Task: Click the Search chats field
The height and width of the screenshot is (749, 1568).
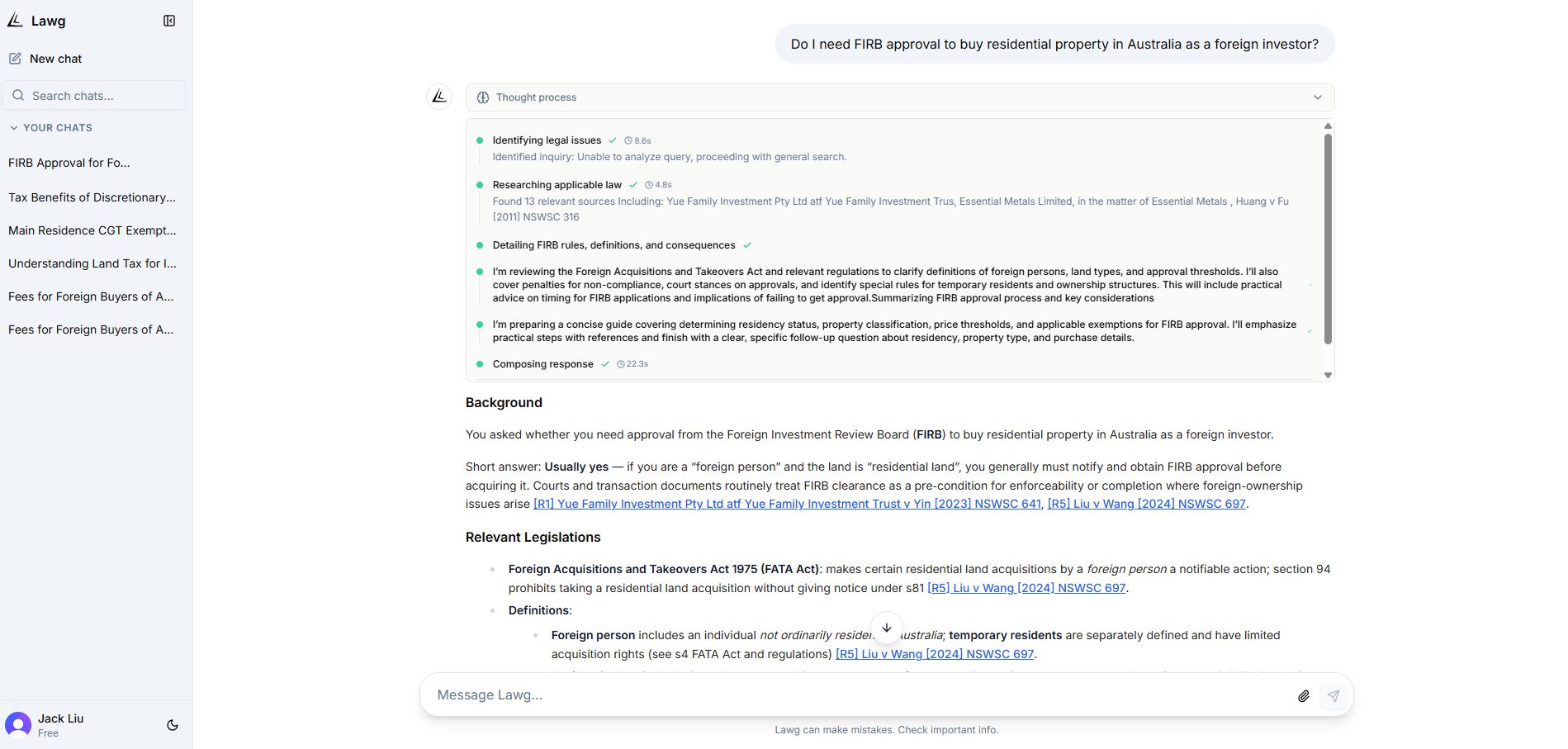Action: 94,96
